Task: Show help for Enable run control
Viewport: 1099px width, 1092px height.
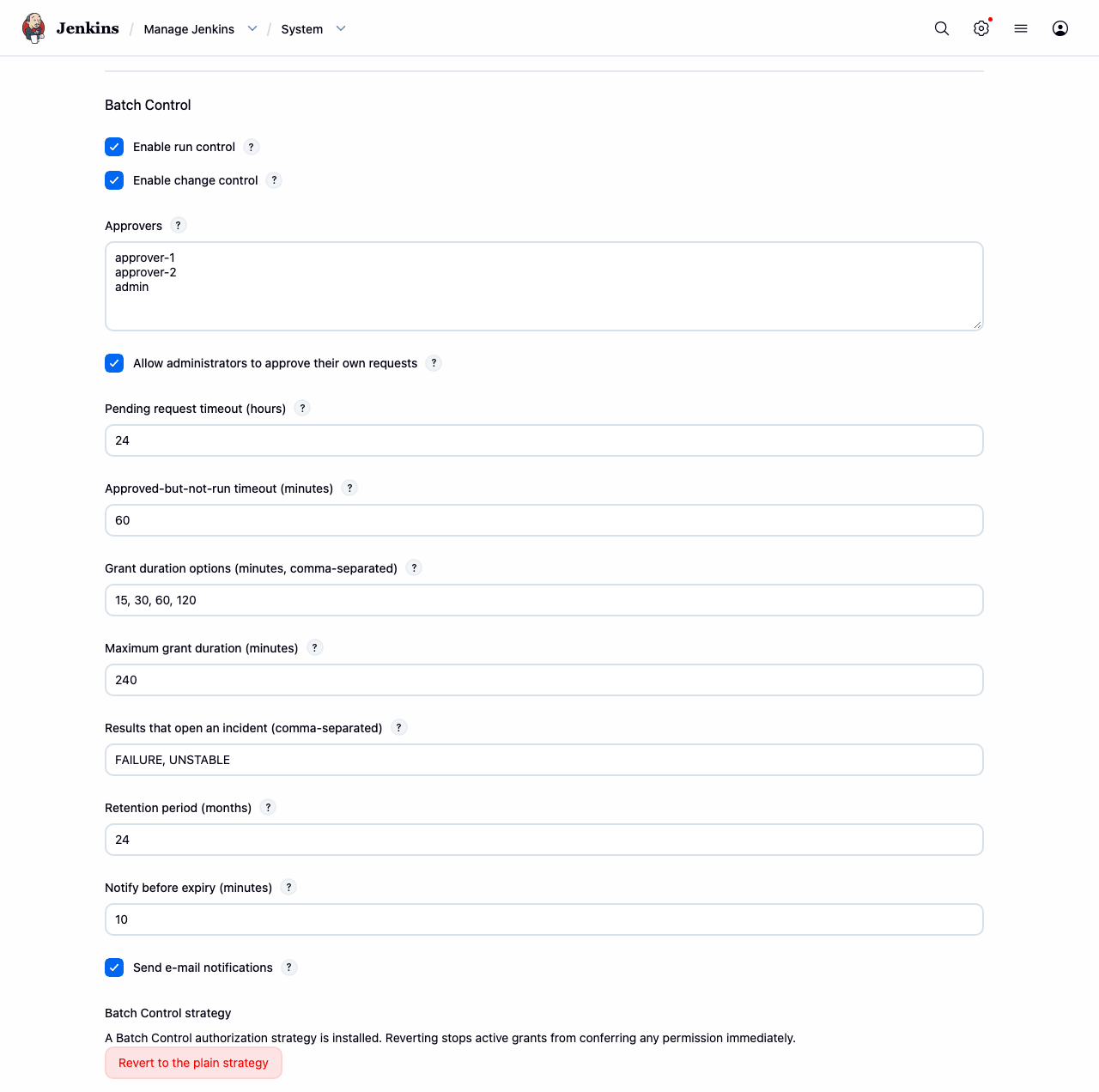Action: coord(252,147)
